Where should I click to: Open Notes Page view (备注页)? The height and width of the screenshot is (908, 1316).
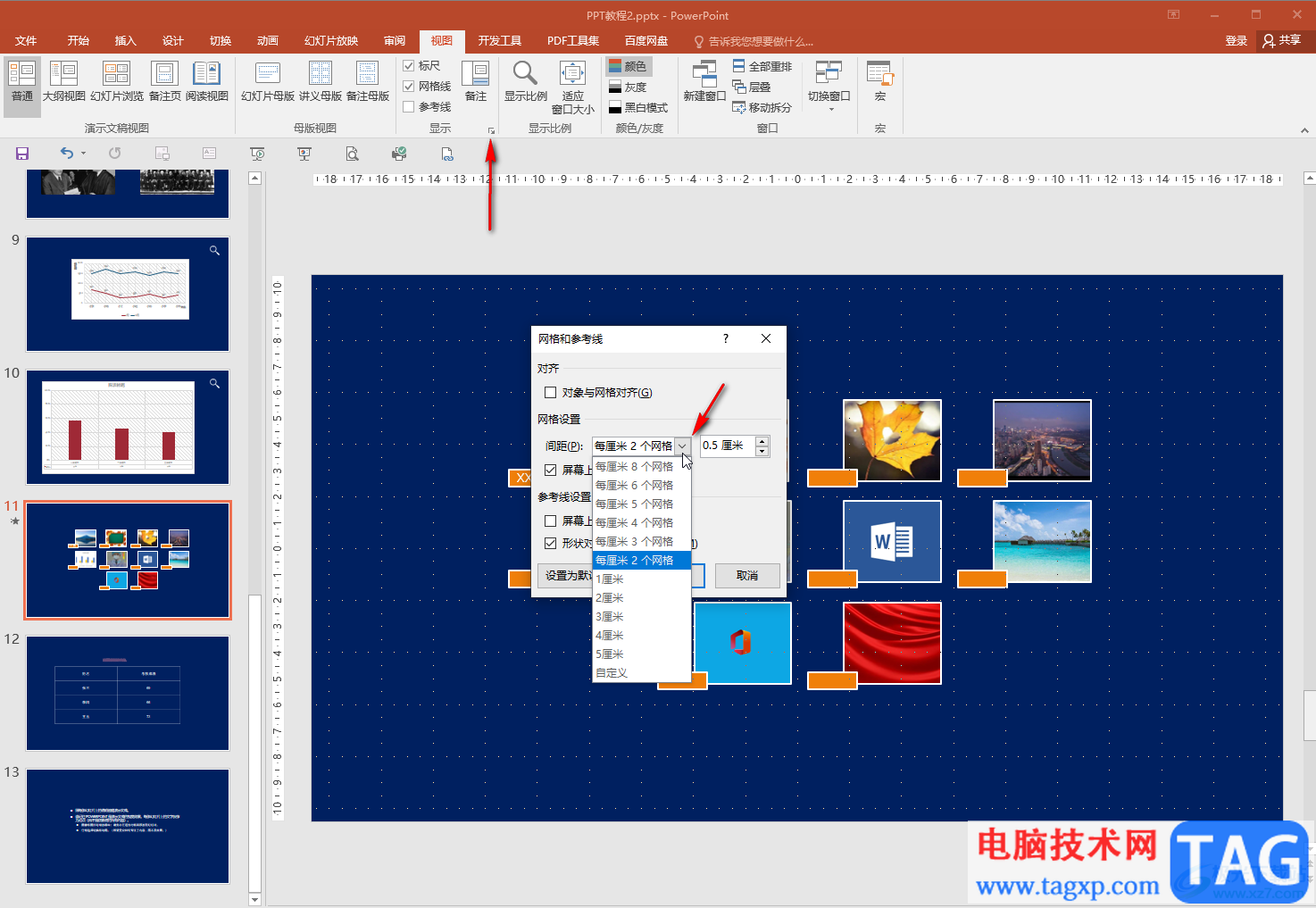(165, 82)
